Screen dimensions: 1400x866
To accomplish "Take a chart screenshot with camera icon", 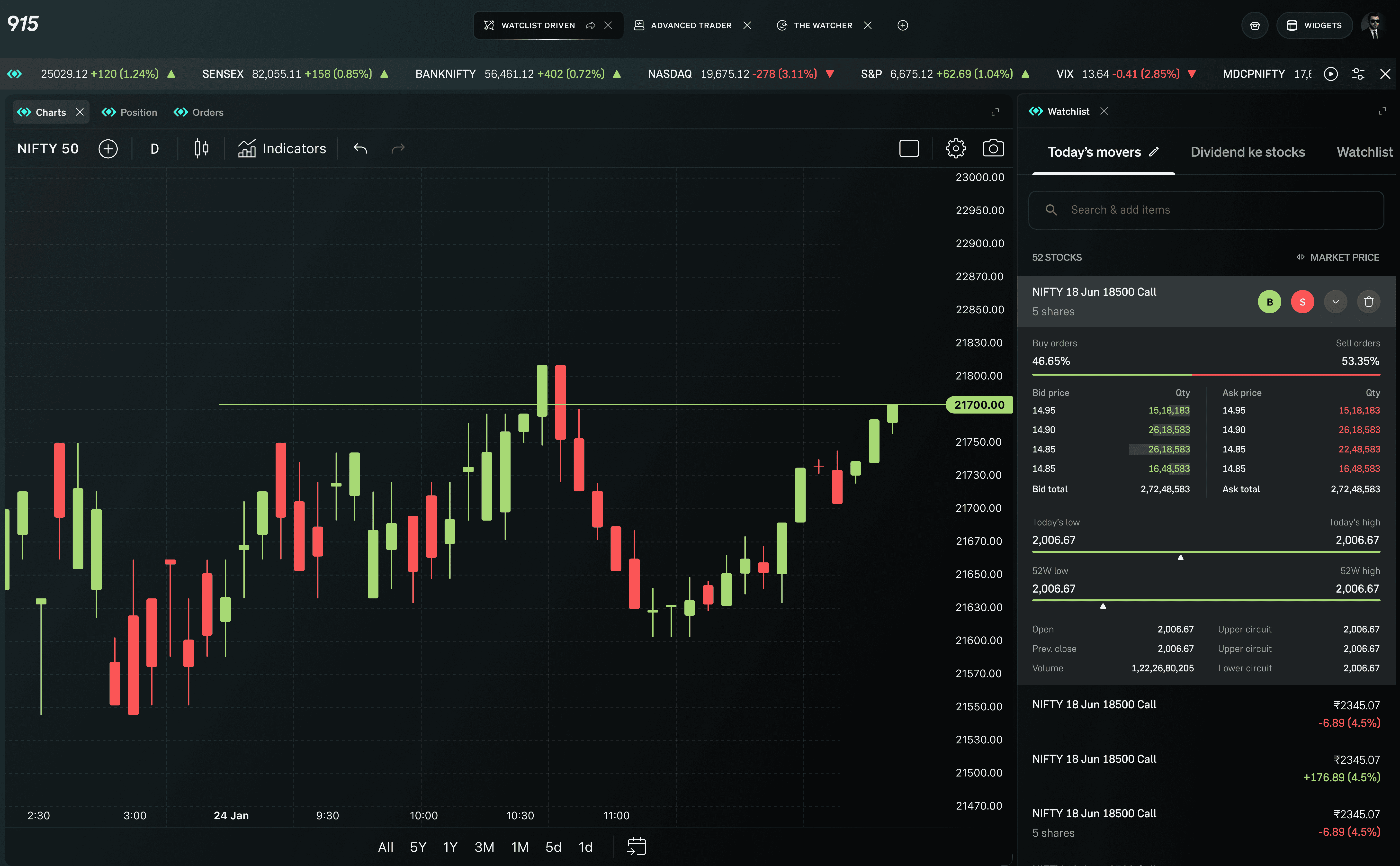I will tap(993, 149).
